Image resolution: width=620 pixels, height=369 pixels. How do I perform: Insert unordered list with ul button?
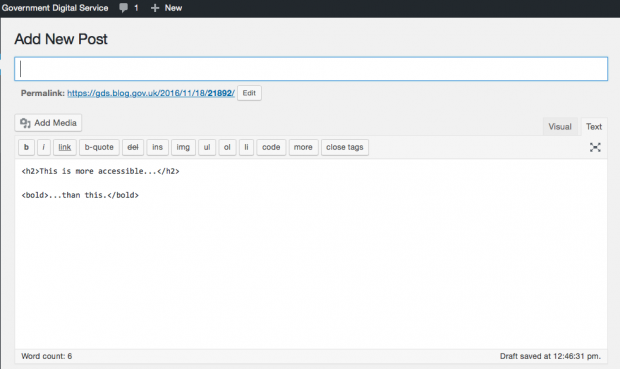tap(207, 147)
